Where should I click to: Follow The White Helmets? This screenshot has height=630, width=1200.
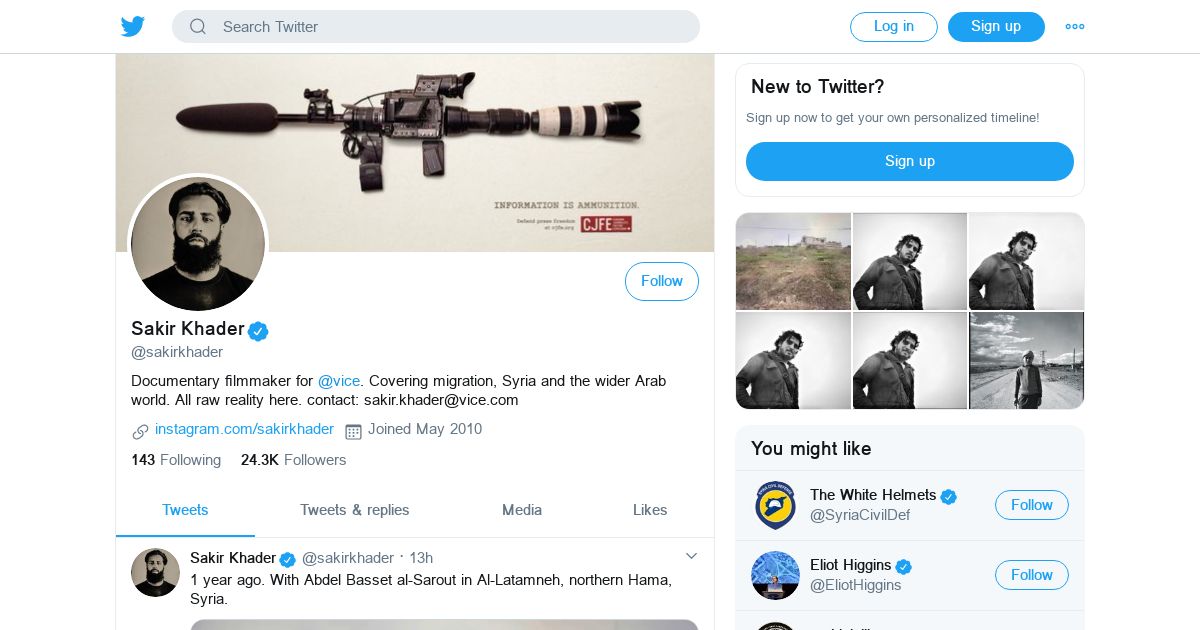point(1032,505)
